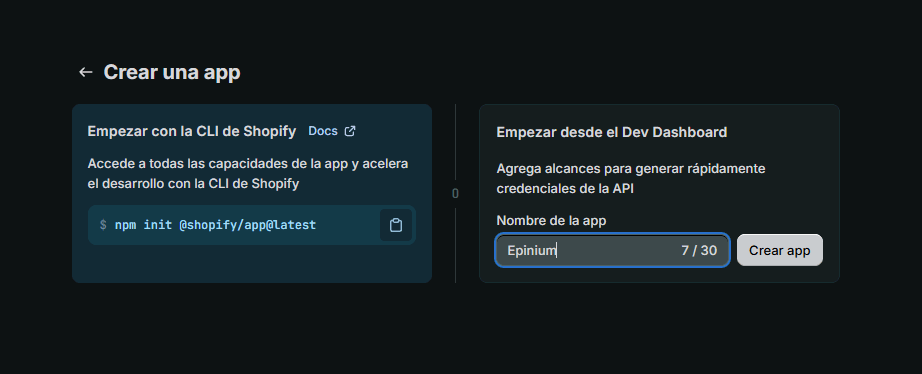Click the 7 / 30 character counter
This screenshot has width=922, height=374.
pyautogui.click(x=699, y=251)
